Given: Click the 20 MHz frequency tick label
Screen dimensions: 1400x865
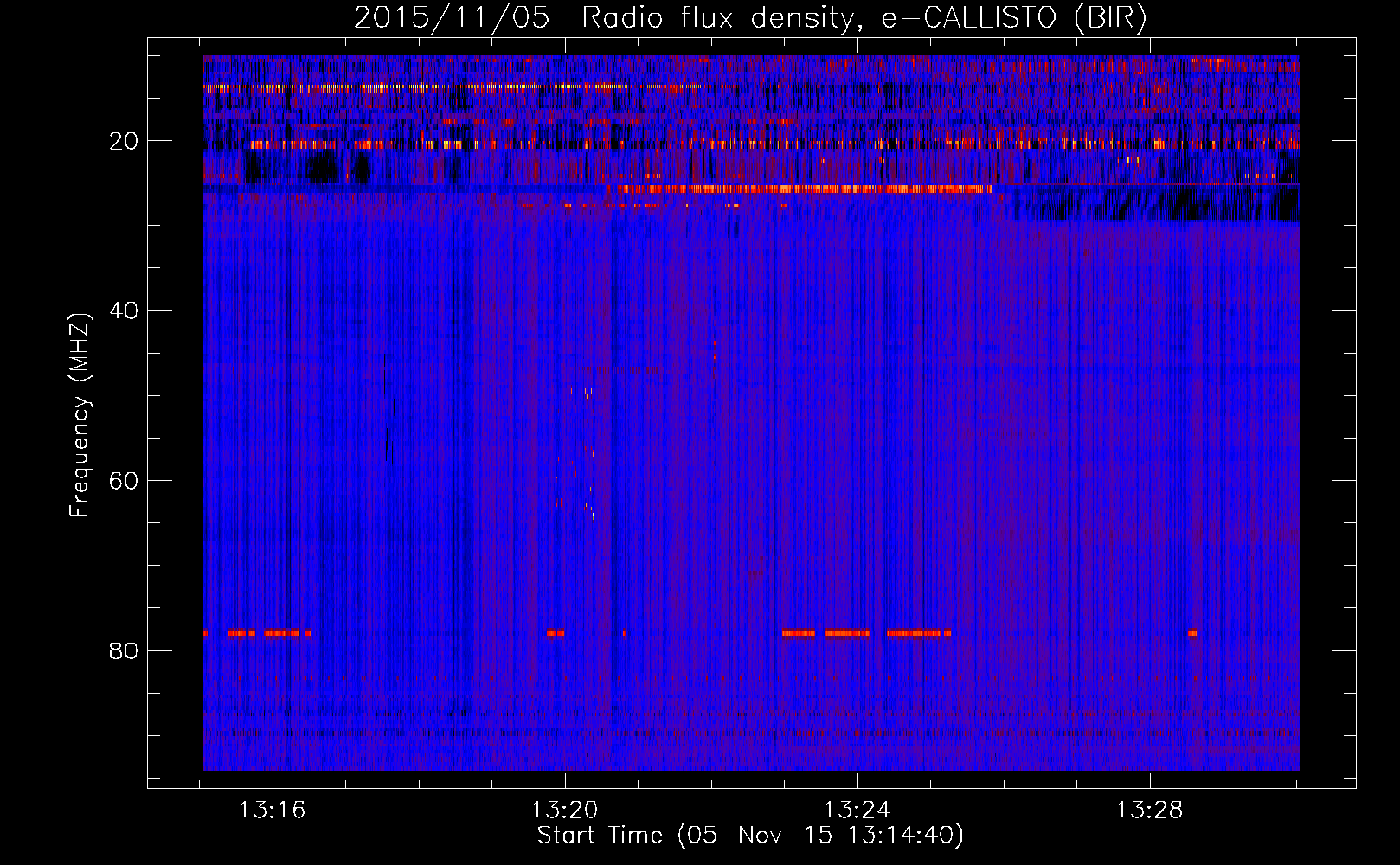Looking at the screenshot, I should click(x=125, y=141).
